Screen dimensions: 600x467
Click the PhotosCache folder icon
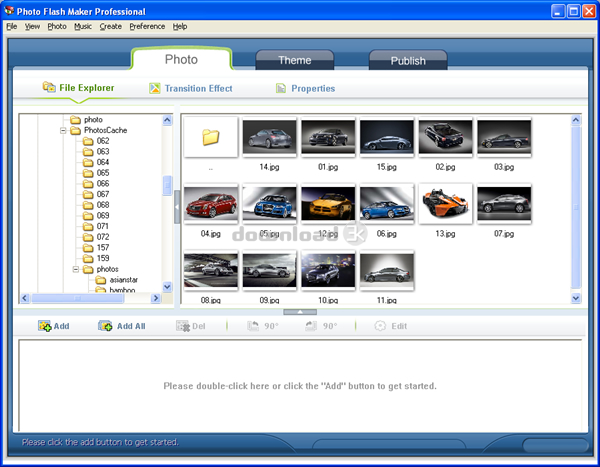(75, 131)
